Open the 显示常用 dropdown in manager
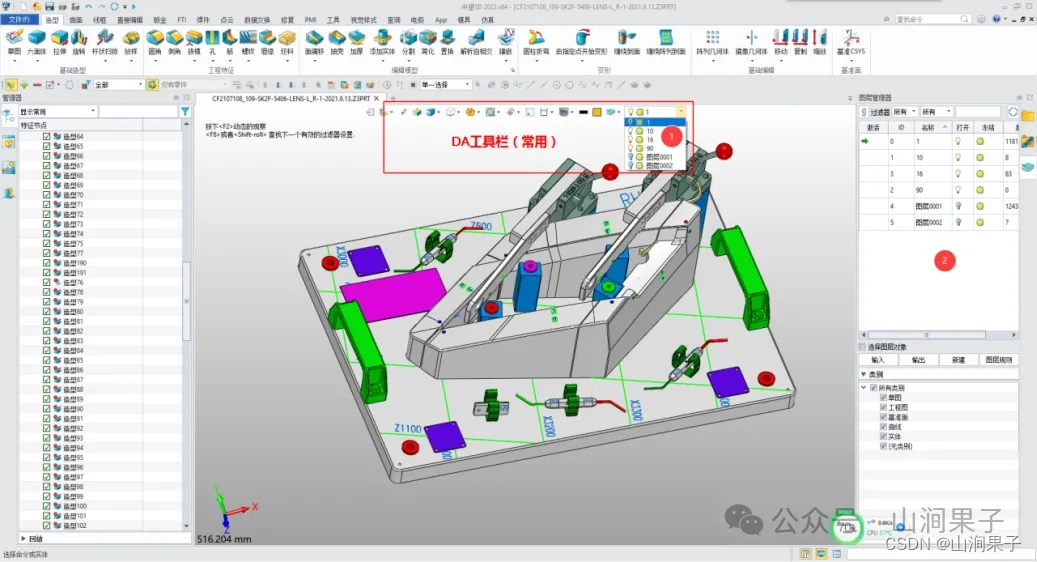The width and height of the screenshot is (1037, 562). pyautogui.click(x=58, y=112)
